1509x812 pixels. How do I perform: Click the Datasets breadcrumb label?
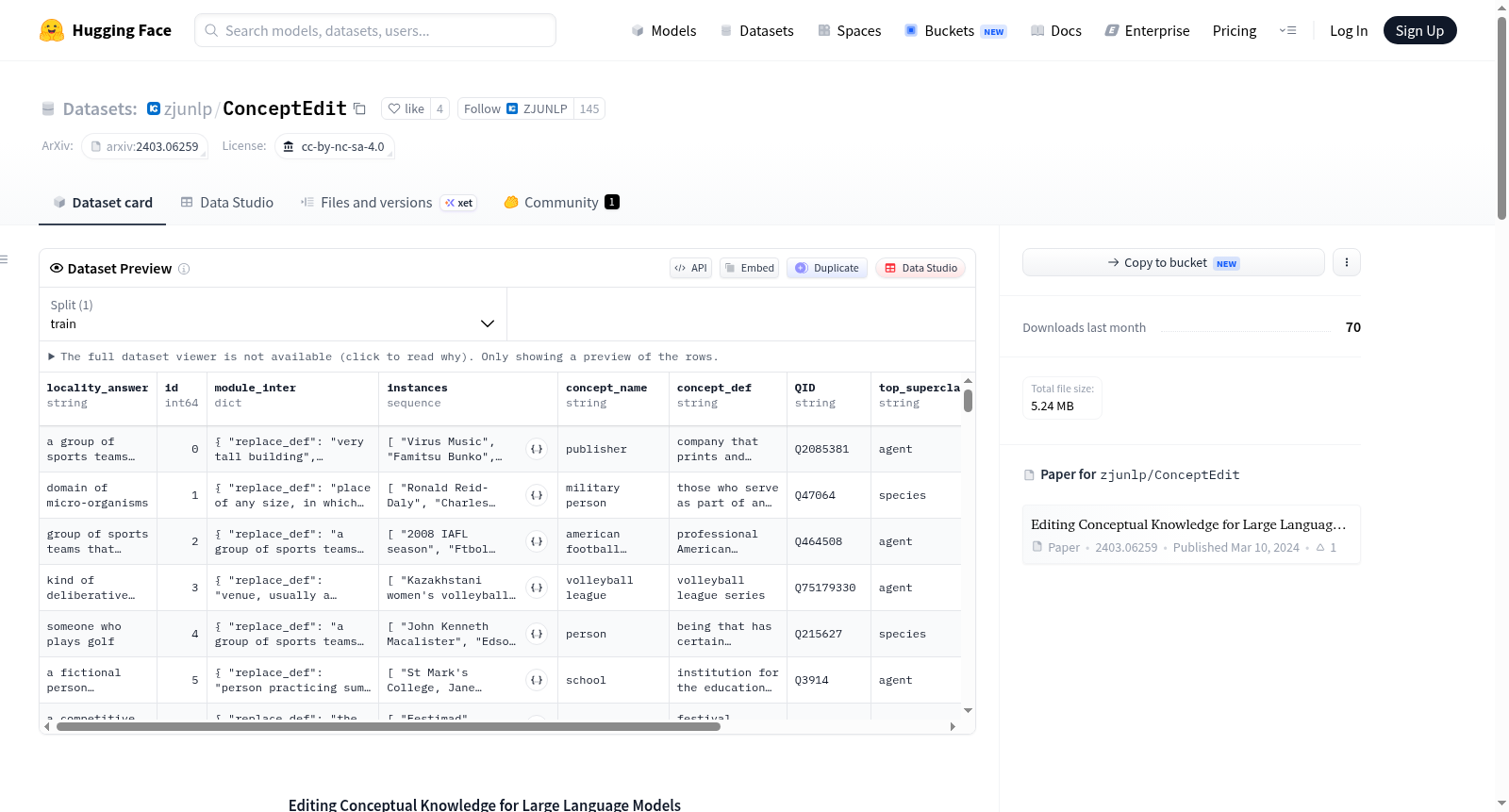click(x=100, y=108)
